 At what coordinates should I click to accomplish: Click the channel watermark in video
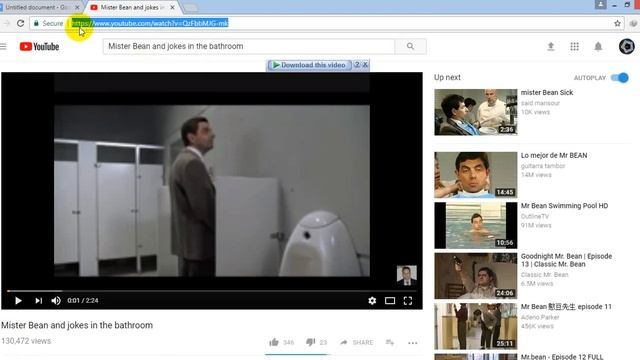tap(407, 275)
